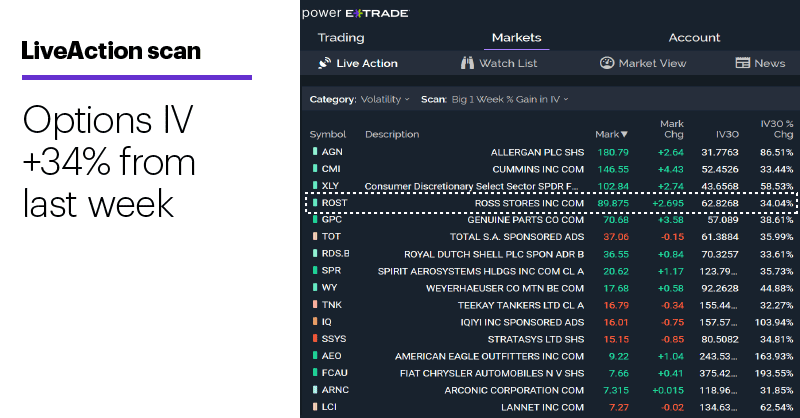Image resolution: width=800 pixels, height=418 pixels.
Task: Select the TNK symbol
Action: point(332,305)
